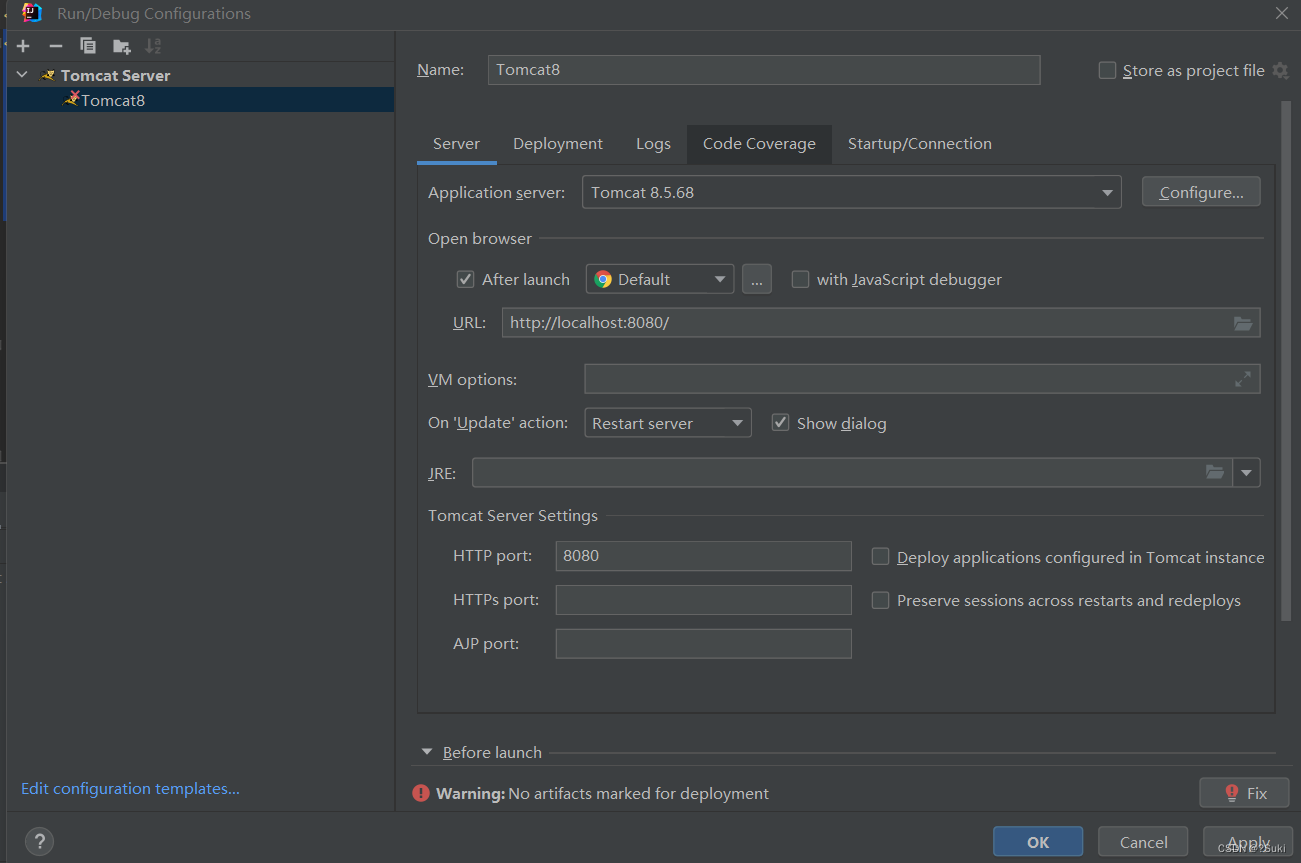Open Application server dropdown Tomcat 8.5.68
Screen dimensions: 1301x863
pos(851,192)
